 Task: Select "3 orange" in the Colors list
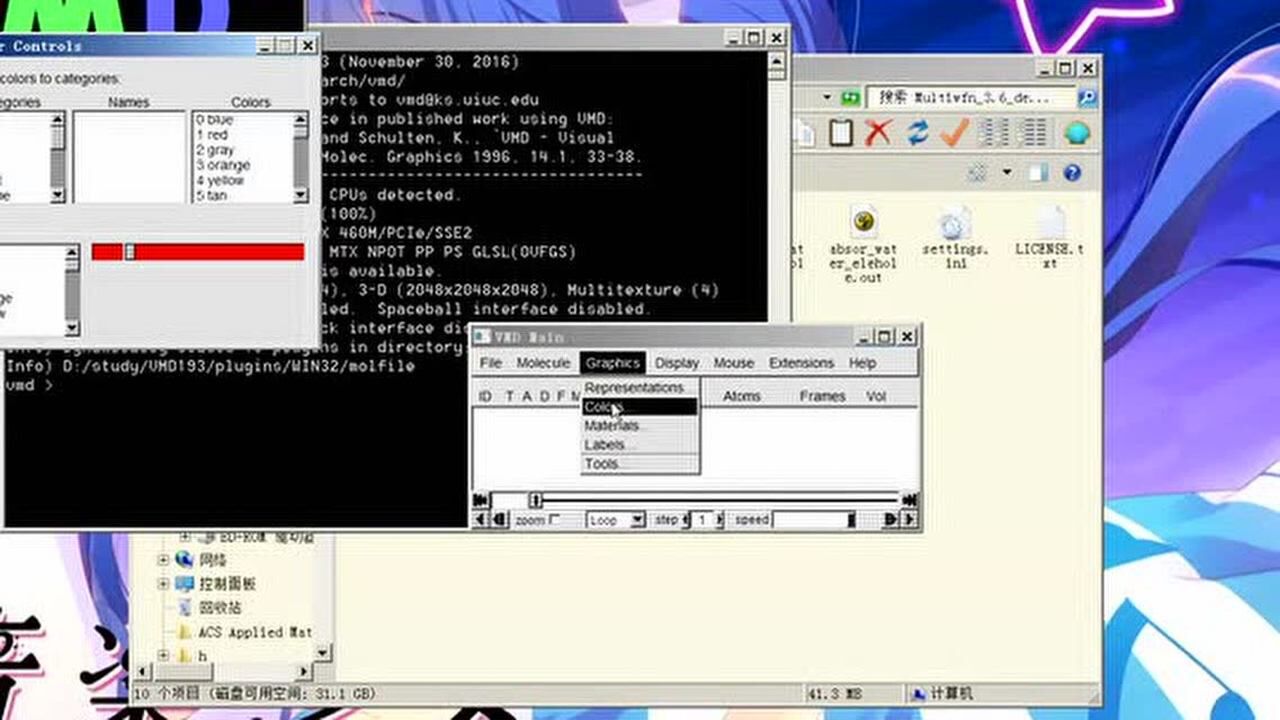point(223,165)
